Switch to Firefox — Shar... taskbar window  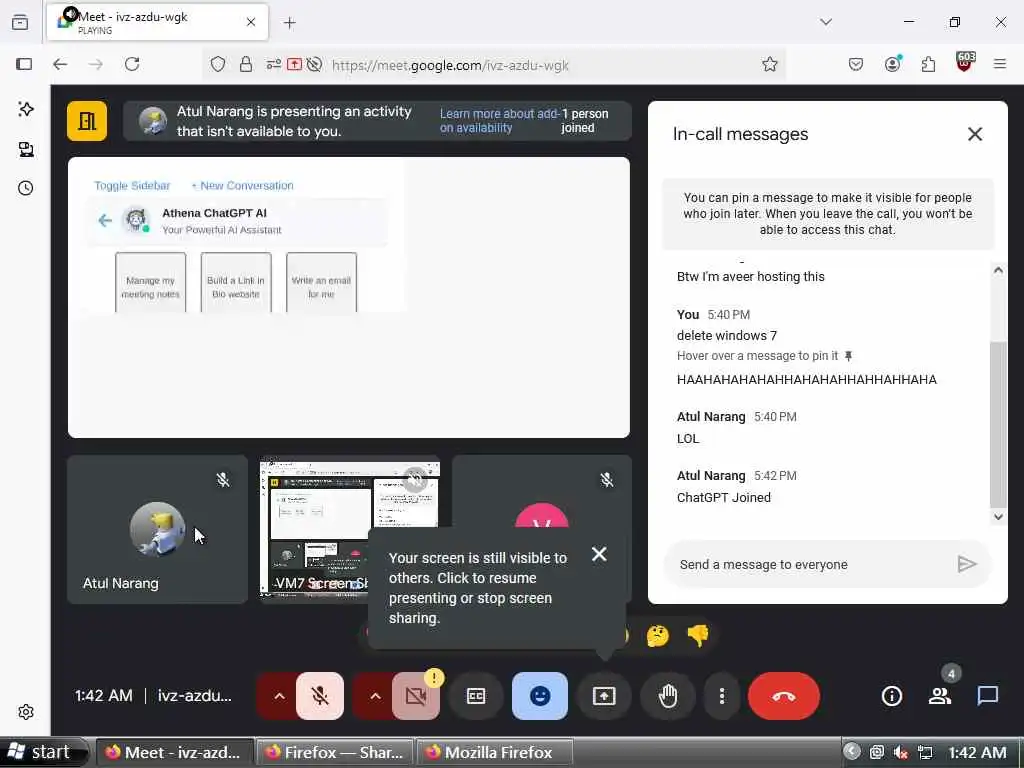pos(335,752)
